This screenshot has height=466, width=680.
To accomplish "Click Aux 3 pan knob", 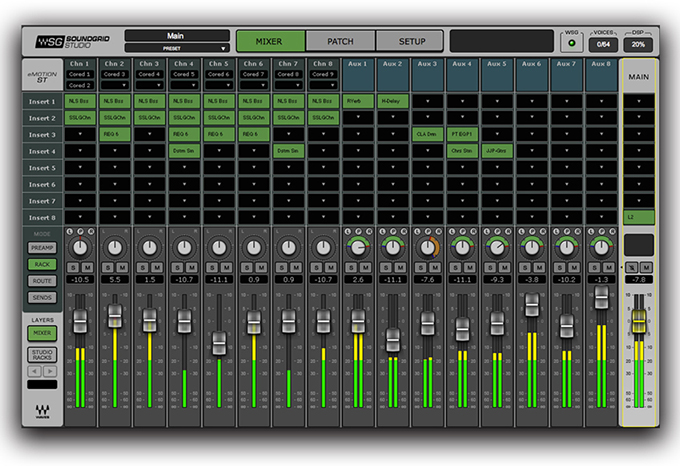I will [x=428, y=248].
